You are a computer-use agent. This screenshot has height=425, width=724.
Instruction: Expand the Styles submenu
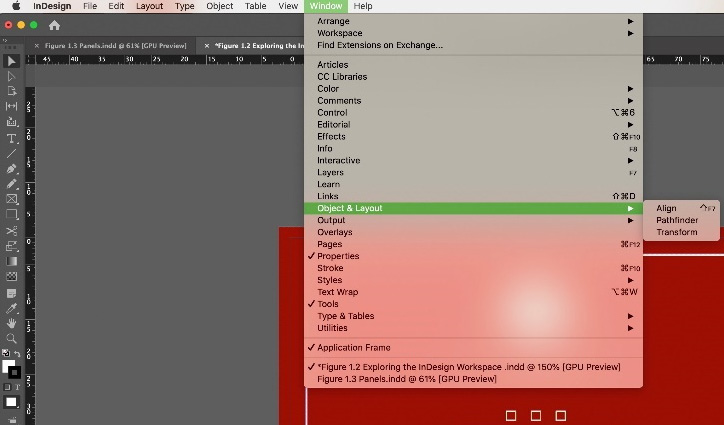point(473,280)
